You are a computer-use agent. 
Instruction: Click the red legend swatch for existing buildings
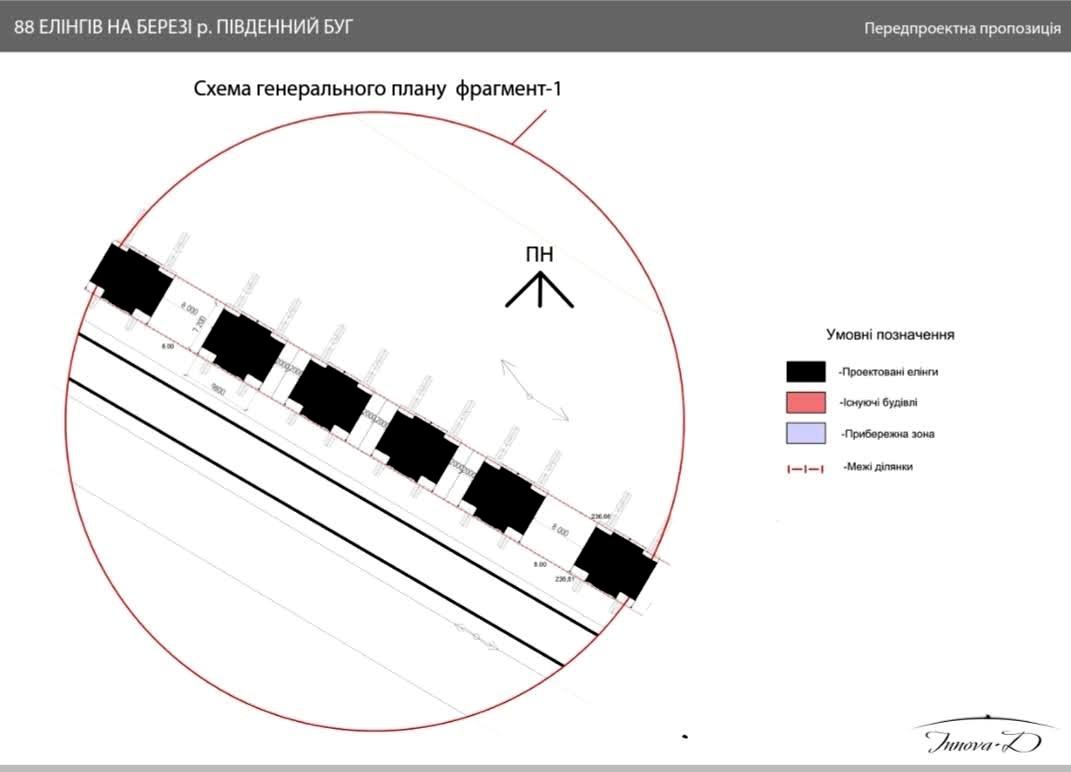click(x=805, y=403)
